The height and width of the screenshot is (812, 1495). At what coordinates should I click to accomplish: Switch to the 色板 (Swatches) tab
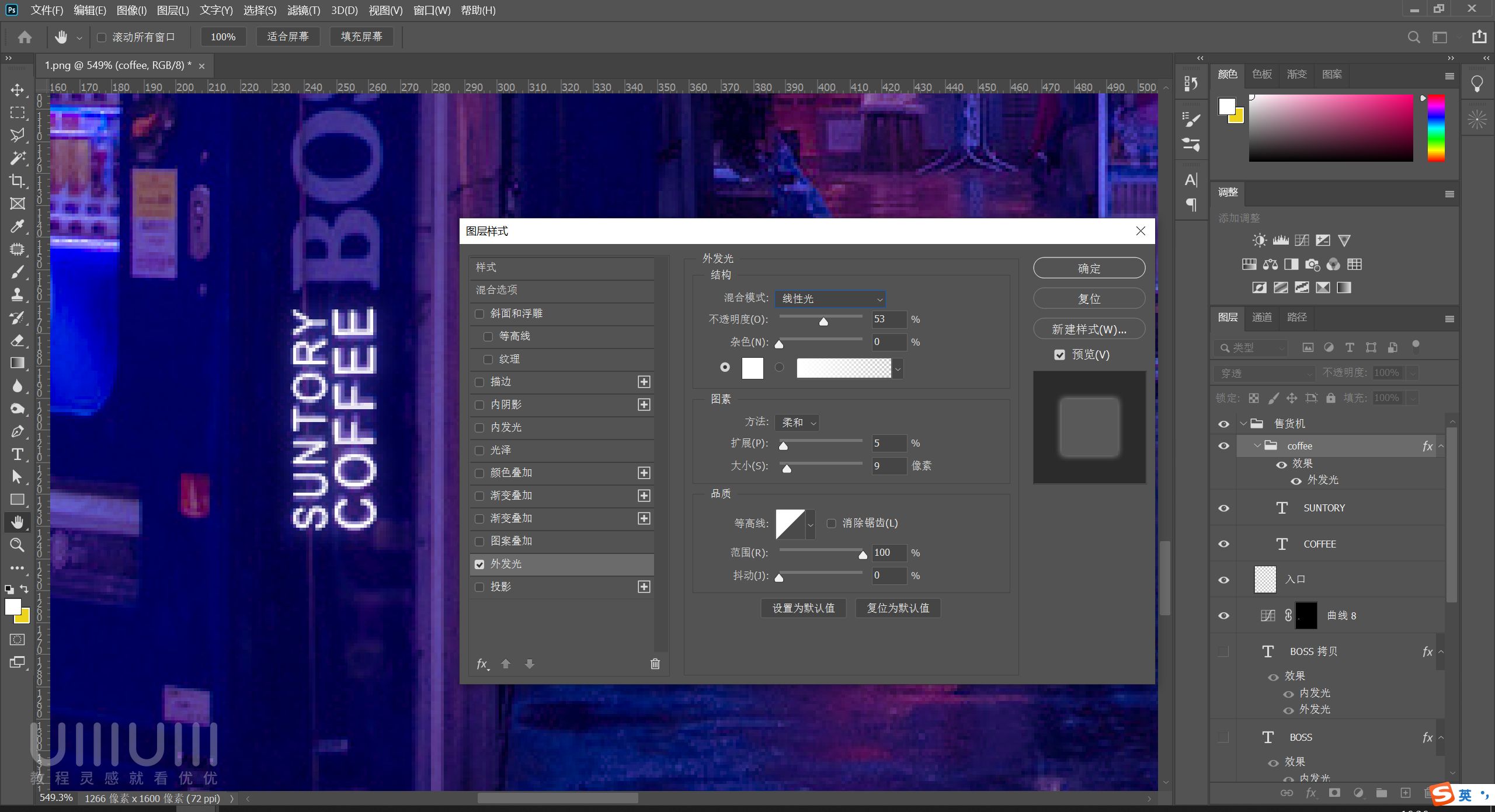click(1262, 74)
